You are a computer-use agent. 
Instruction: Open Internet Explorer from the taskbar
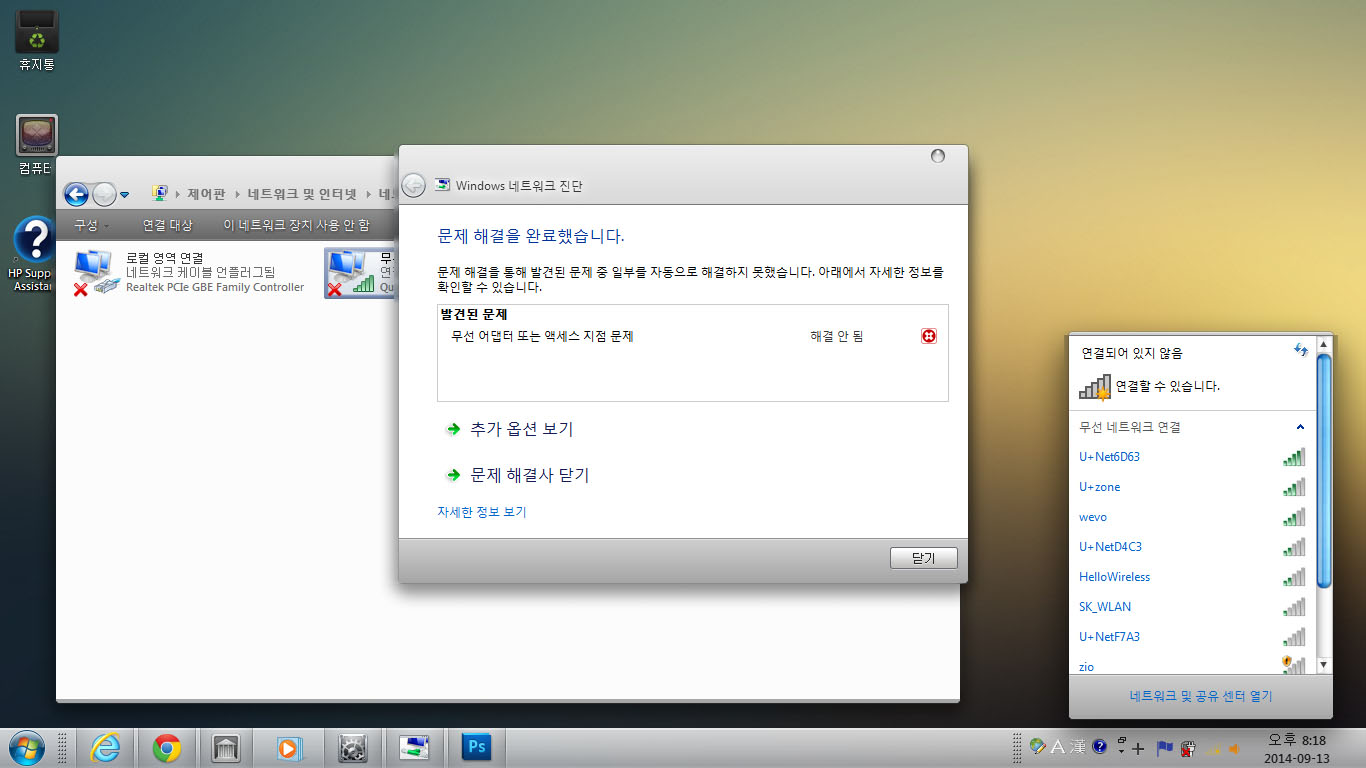click(105, 747)
